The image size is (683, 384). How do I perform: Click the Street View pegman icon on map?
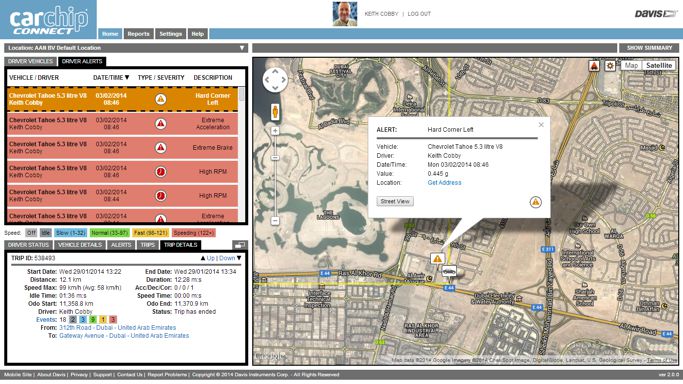[275, 112]
